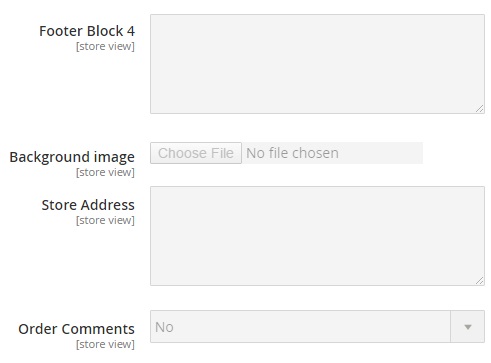Image resolution: width=491 pixels, height=363 pixels.
Task: Click the word 'Comments' in Order Comments label
Action: pos(98,329)
